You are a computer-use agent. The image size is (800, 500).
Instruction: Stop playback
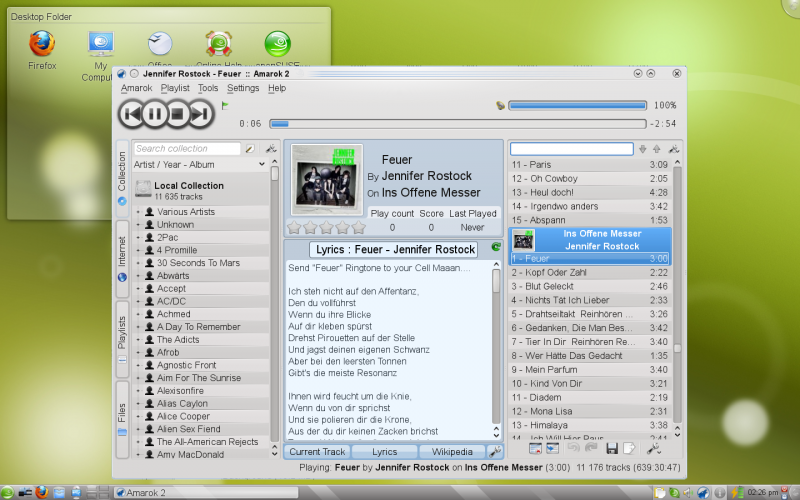(177, 114)
